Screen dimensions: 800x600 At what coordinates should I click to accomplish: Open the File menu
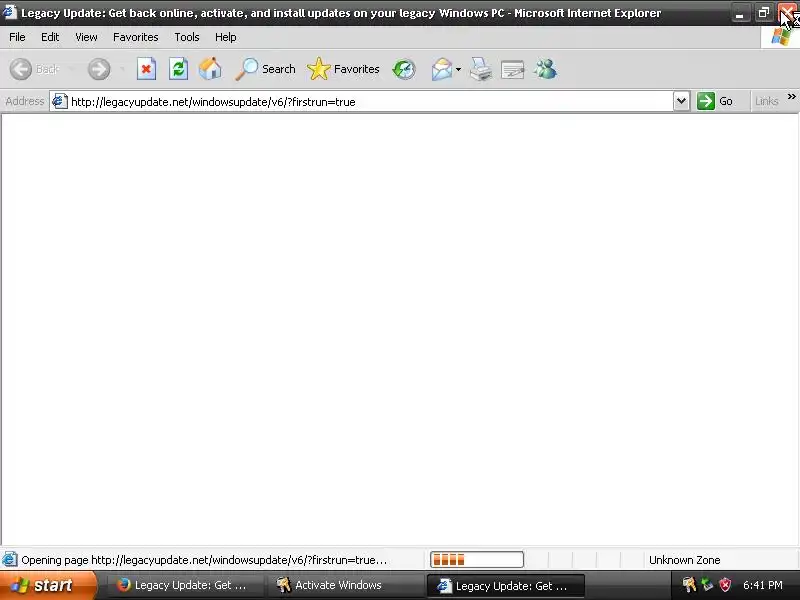point(17,37)
